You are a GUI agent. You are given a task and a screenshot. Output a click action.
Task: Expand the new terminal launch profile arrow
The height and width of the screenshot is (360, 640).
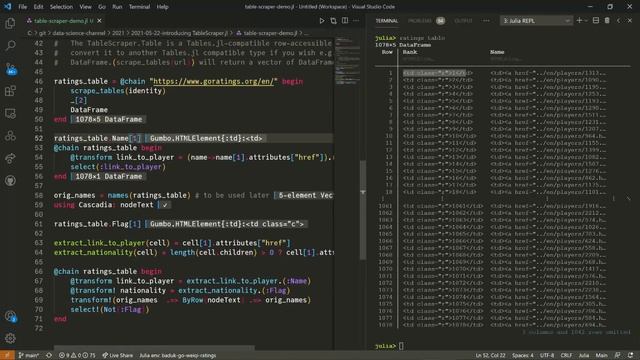(x=586, y=20)
